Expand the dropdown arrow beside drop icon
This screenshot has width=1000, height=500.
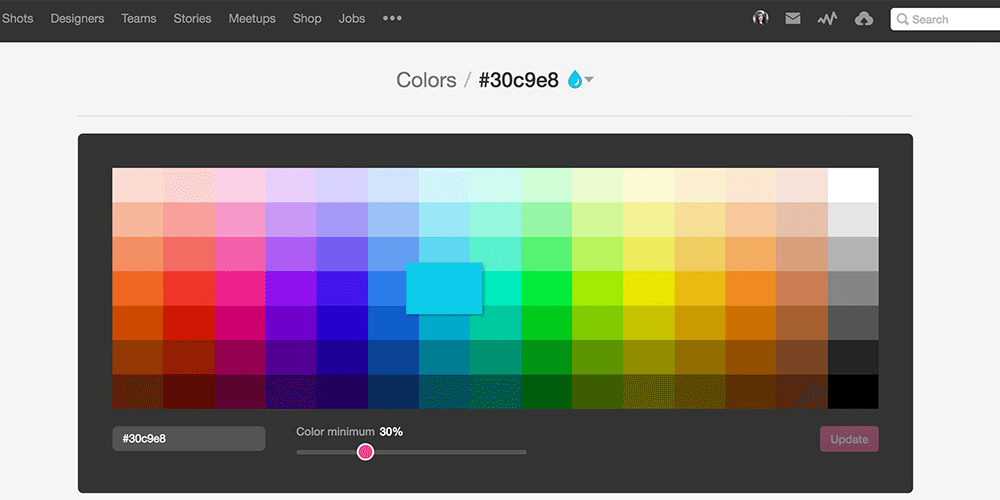(x=589, y=80)
